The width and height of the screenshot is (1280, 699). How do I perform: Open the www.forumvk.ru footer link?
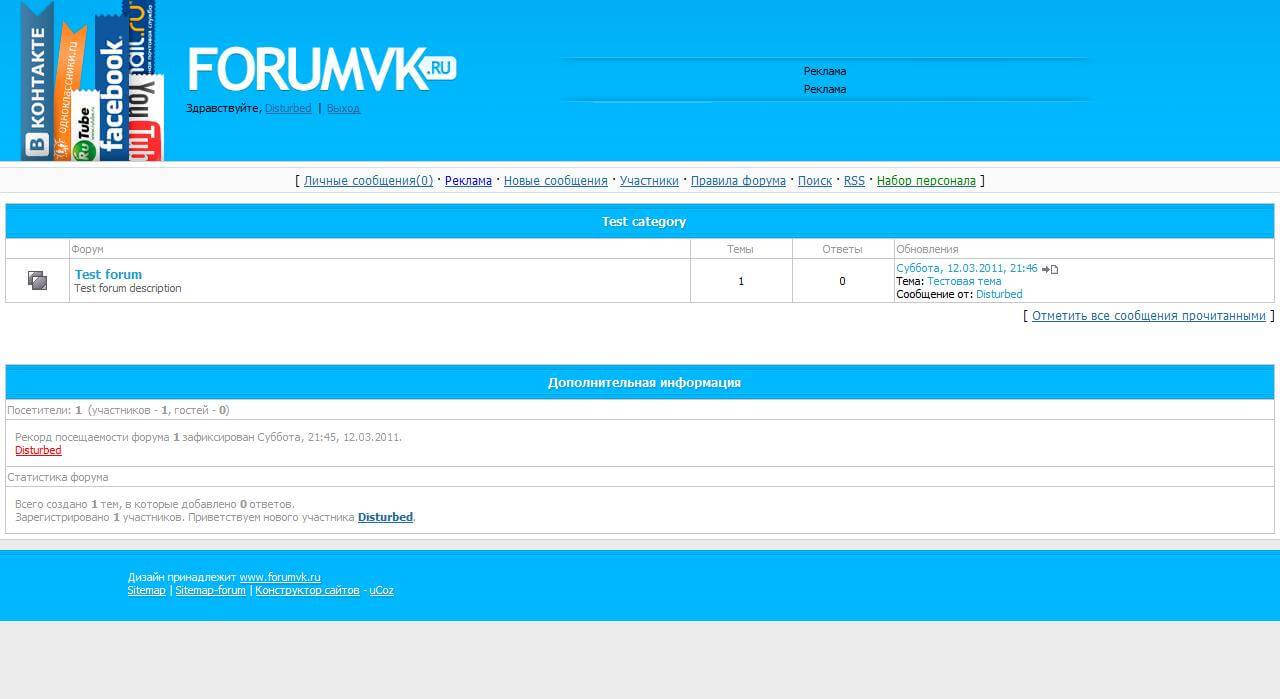pyautogui.click(x=280, y=577)
